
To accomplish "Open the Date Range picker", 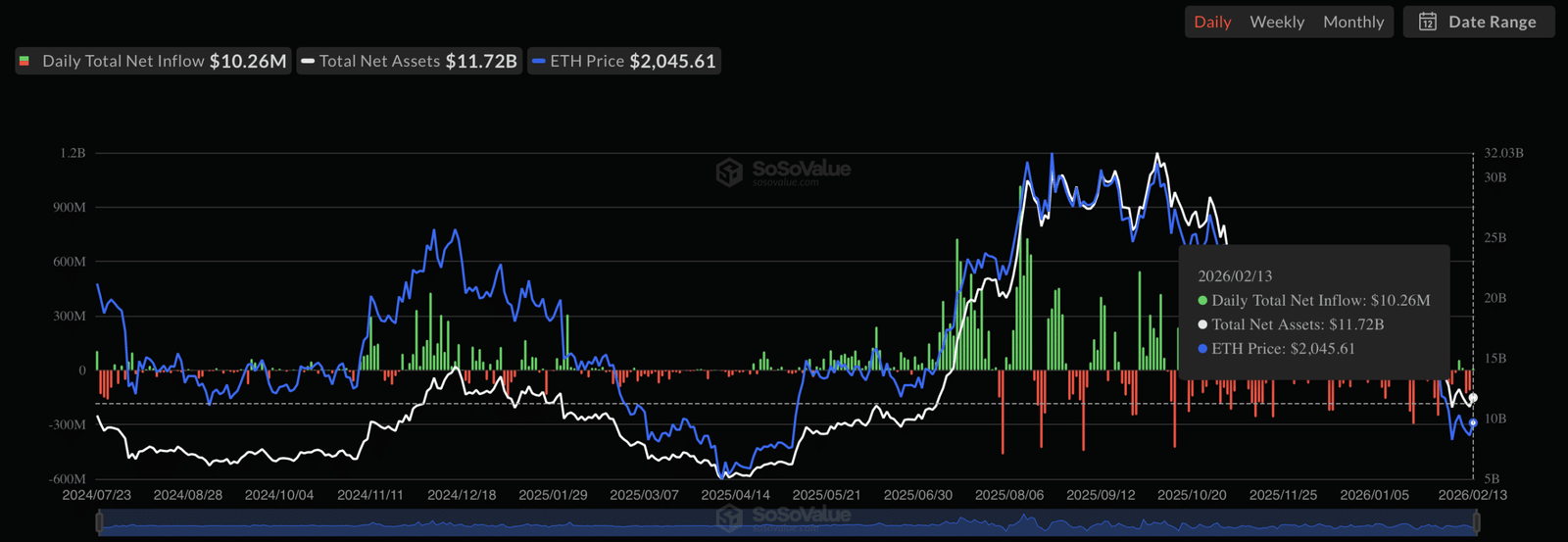I will pos(1479,22).
